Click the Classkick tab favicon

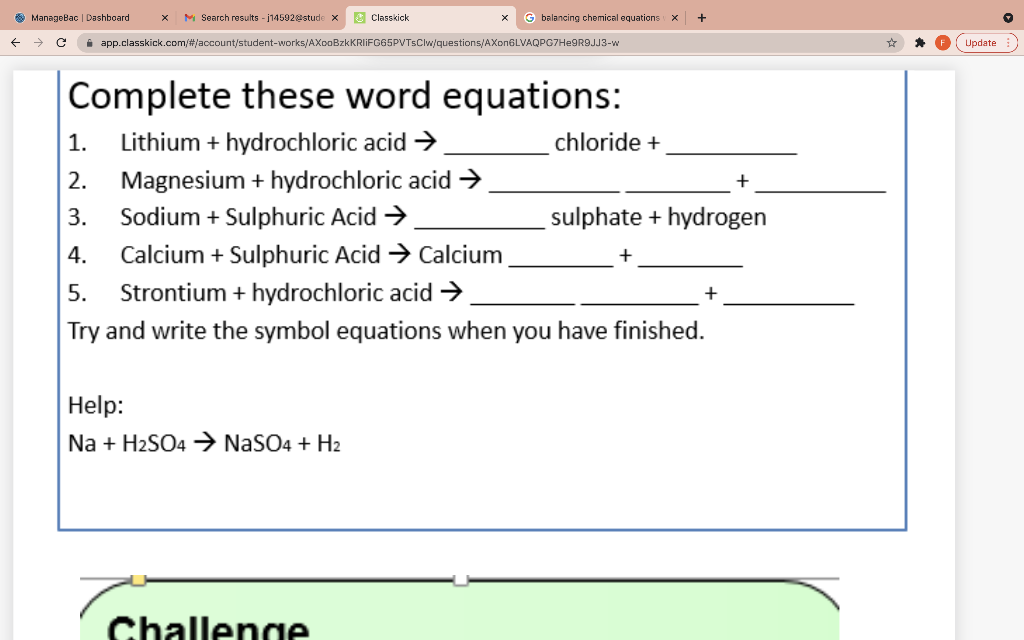359,18
